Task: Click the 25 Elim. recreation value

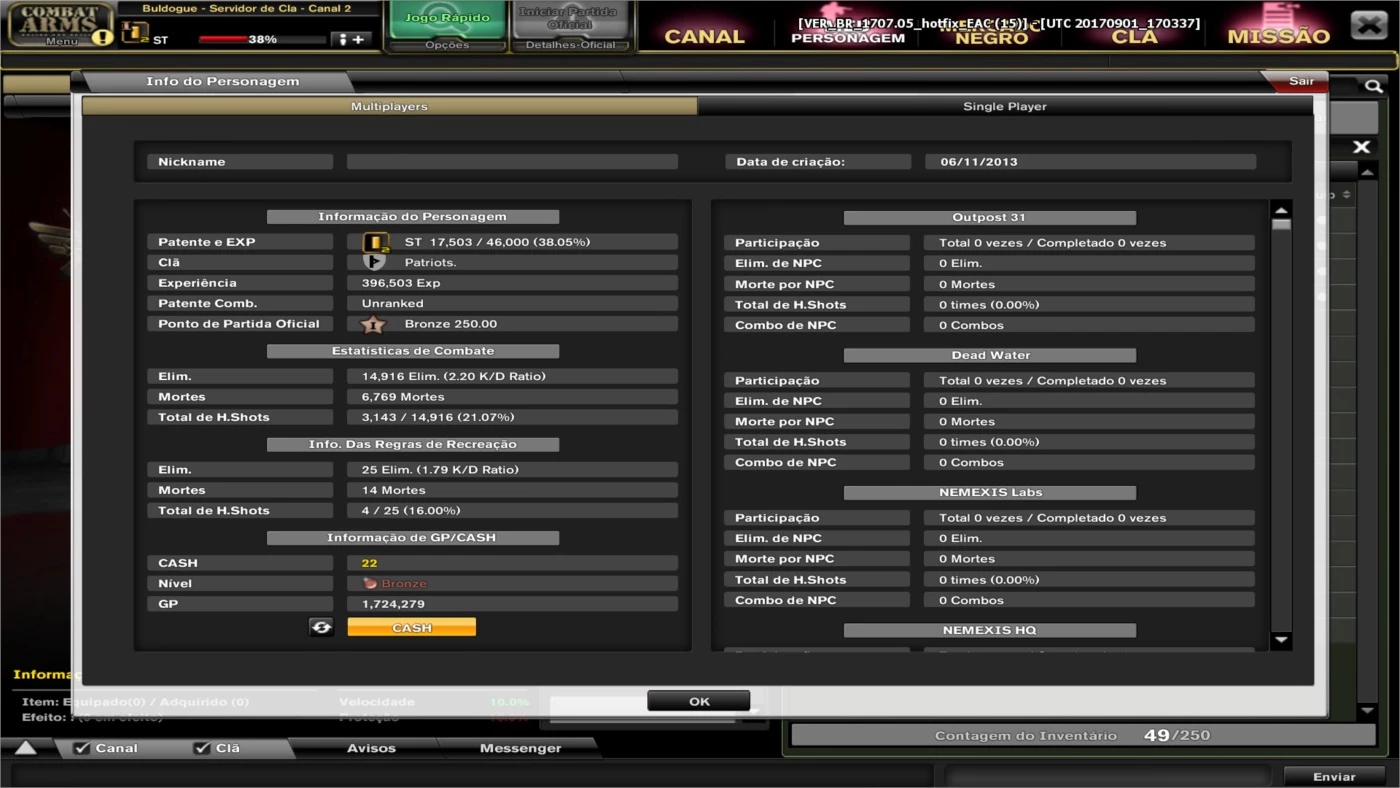Action: tap(512, 470)
